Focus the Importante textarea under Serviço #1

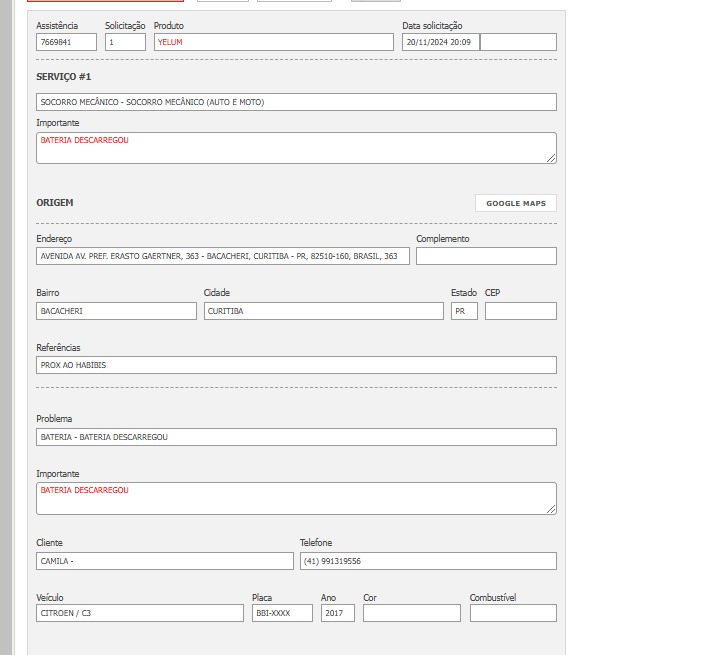[x=296, y=148]
